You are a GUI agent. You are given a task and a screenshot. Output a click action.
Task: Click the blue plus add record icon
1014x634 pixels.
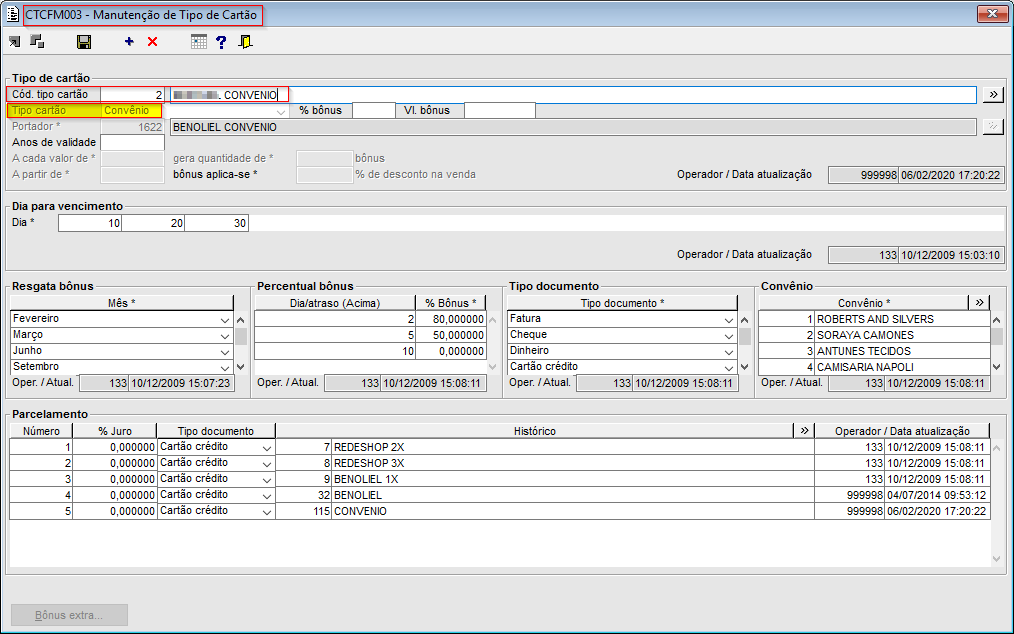tap(129, 42)
